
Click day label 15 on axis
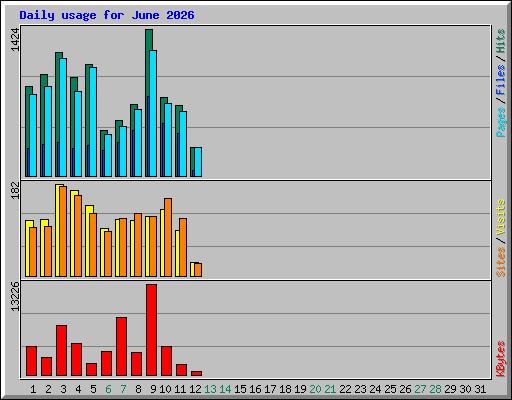(x=240, y=389)
